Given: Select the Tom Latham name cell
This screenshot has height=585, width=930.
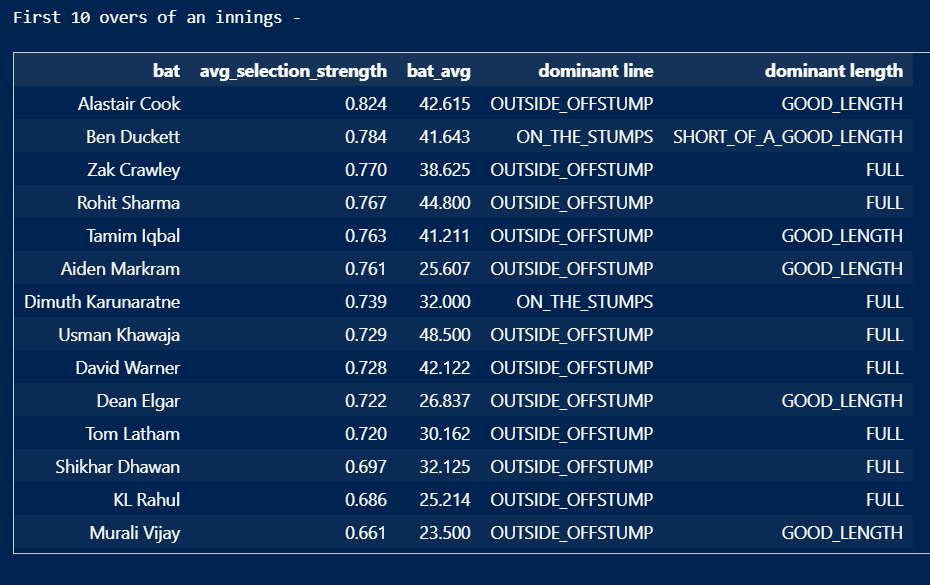Looking at the screenshot, I should (x=132, y=434).
